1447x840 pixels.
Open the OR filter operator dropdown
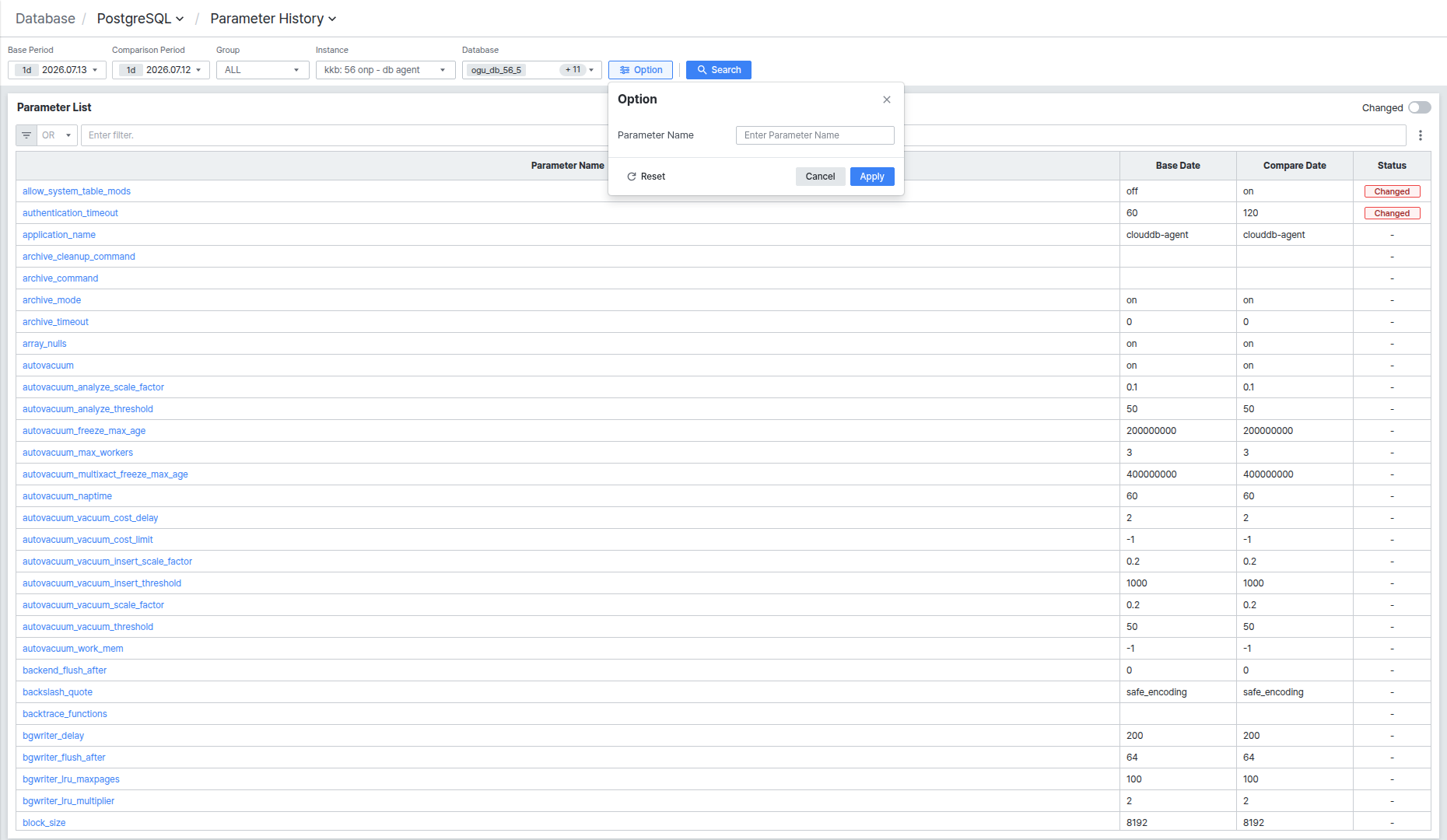coord(57,135)
